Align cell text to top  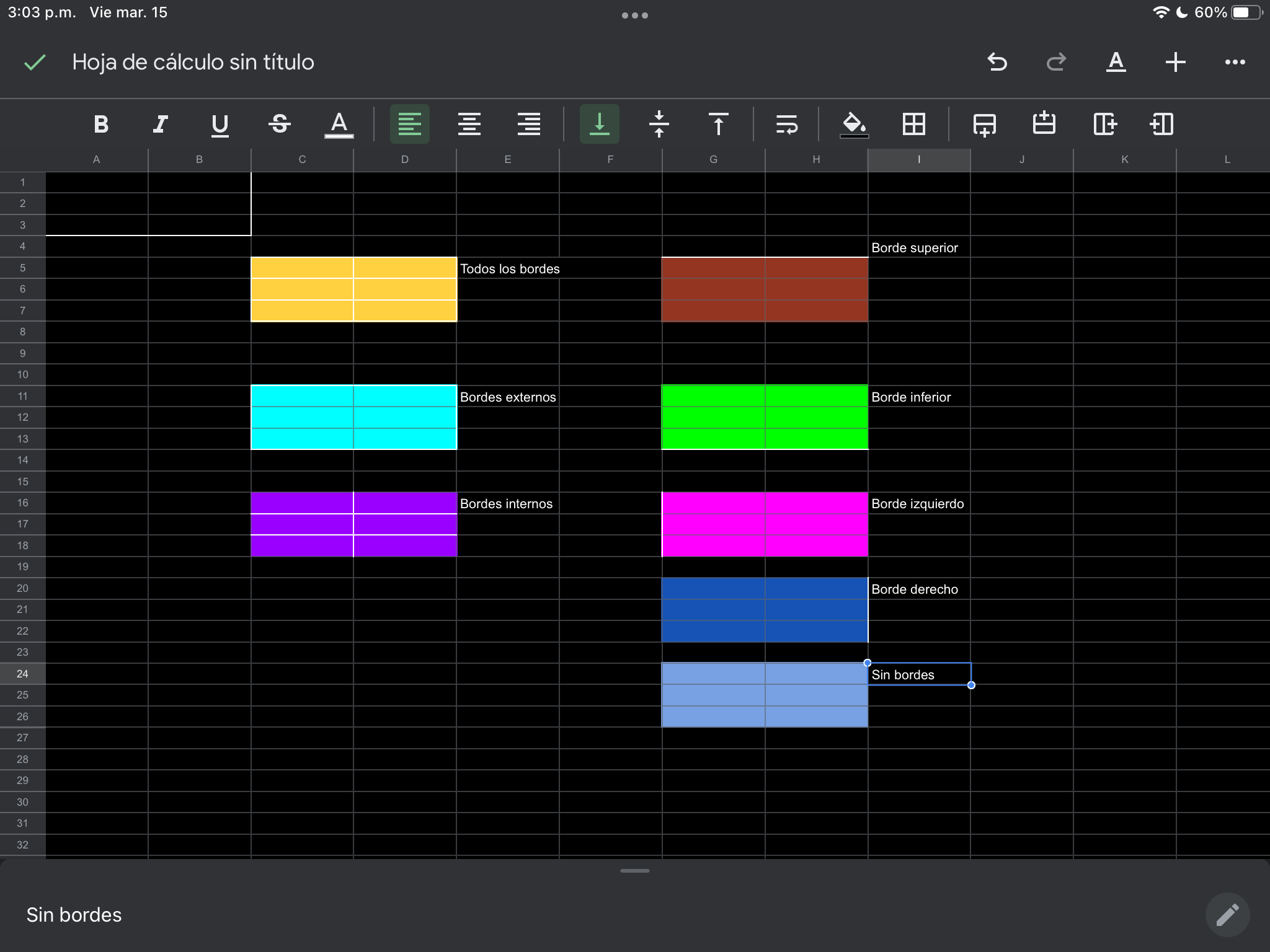coord(719,124)
